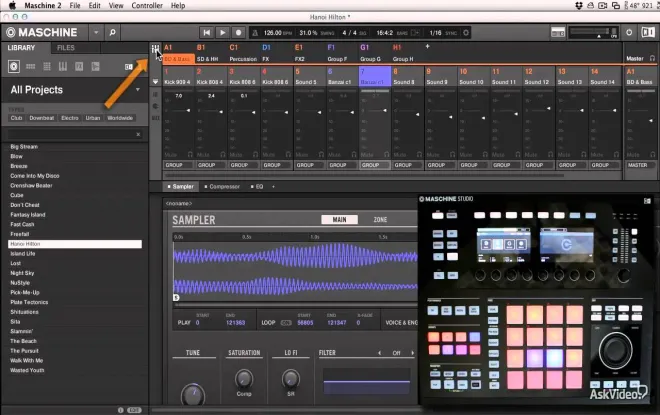Adjust the Tune knob

click(x=193, y=395)
